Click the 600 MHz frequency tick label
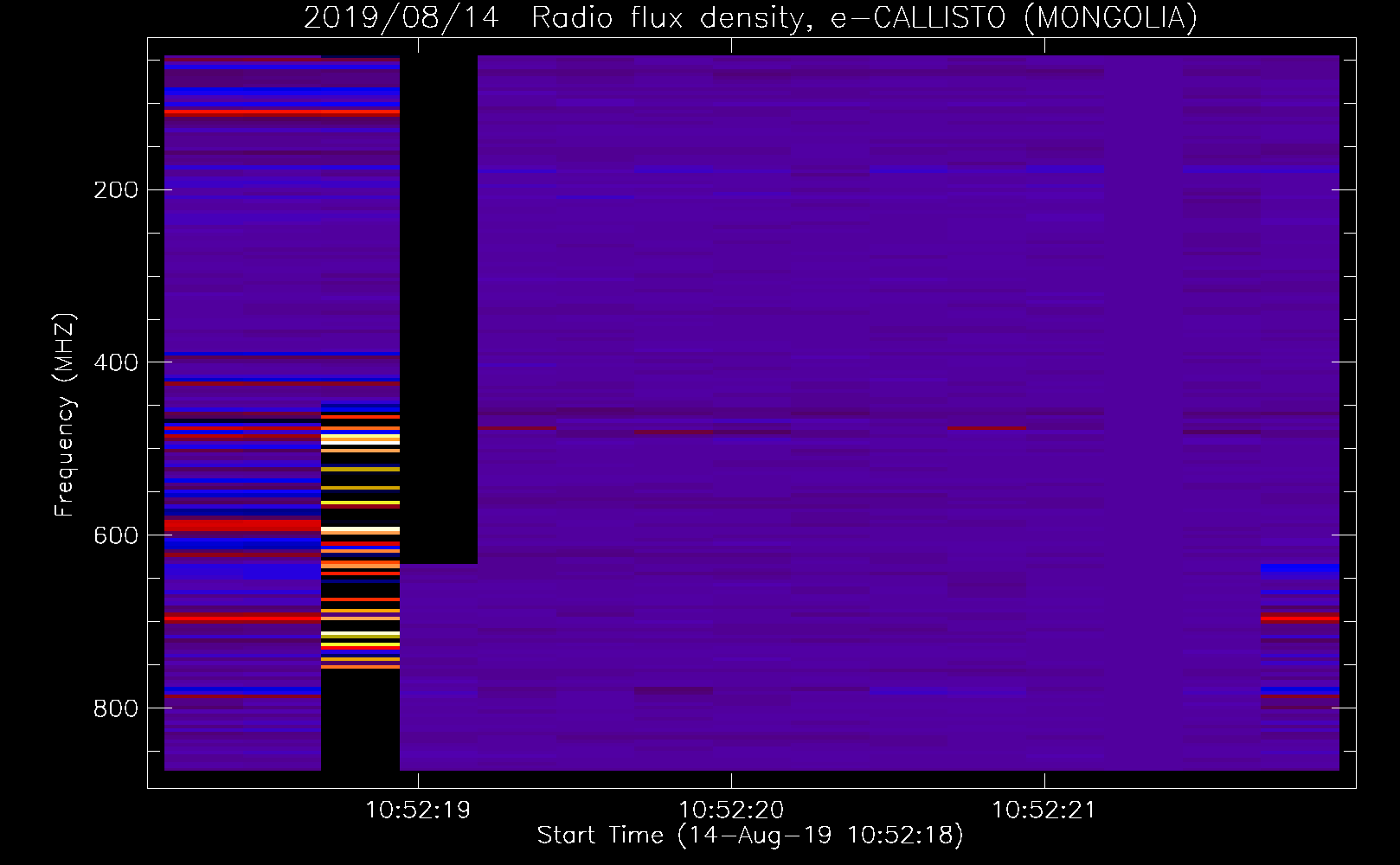The image size is (1400, 865). point(116,535)
